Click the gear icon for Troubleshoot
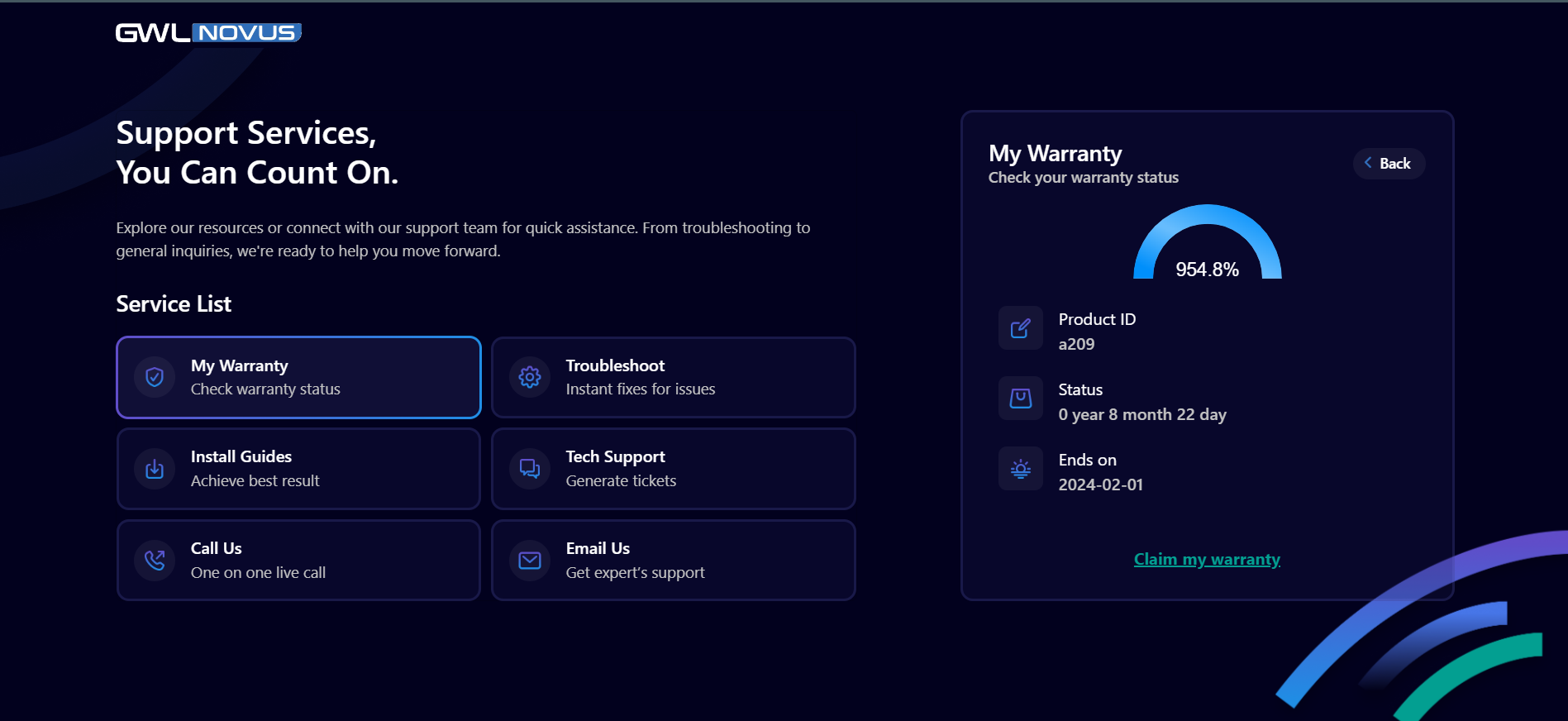This screenshot has width=1568, height=721. pyautogui.click(x=529, y=378)
